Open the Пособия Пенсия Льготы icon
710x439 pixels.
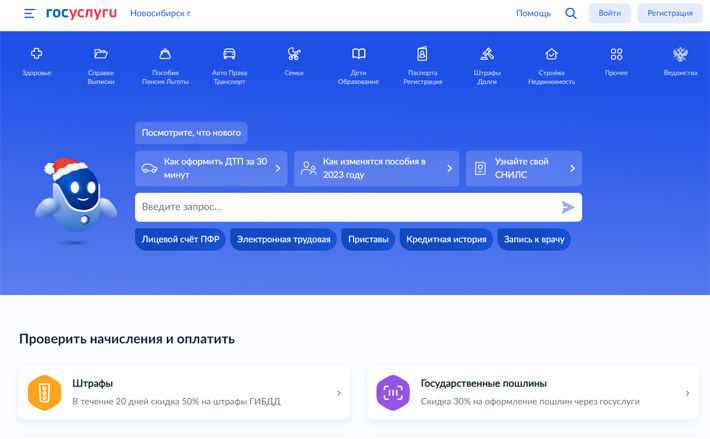[165, 54]
